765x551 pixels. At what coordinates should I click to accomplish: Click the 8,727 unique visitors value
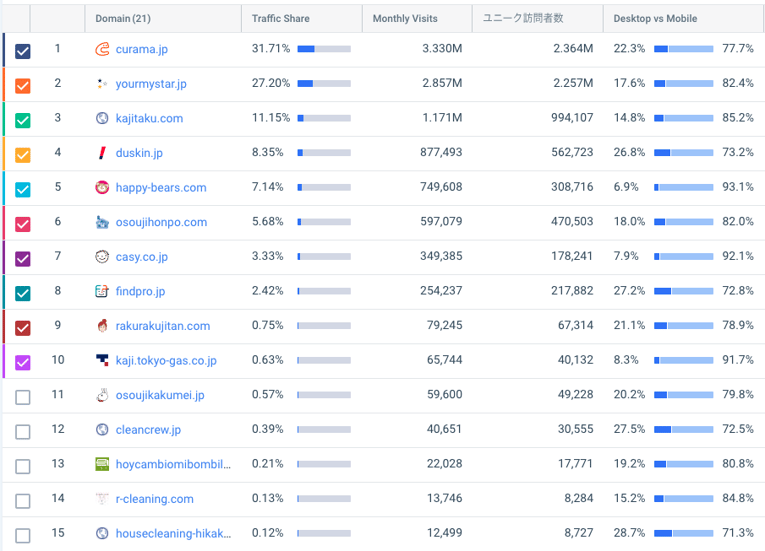point(579,533)
